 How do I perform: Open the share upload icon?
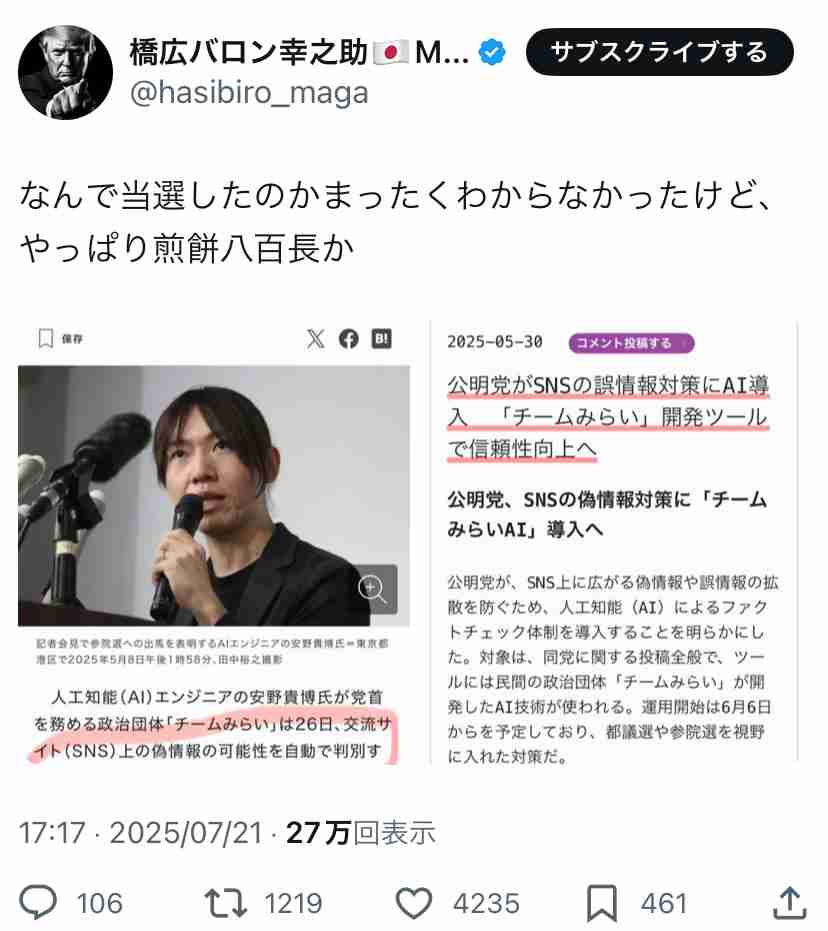789,902
